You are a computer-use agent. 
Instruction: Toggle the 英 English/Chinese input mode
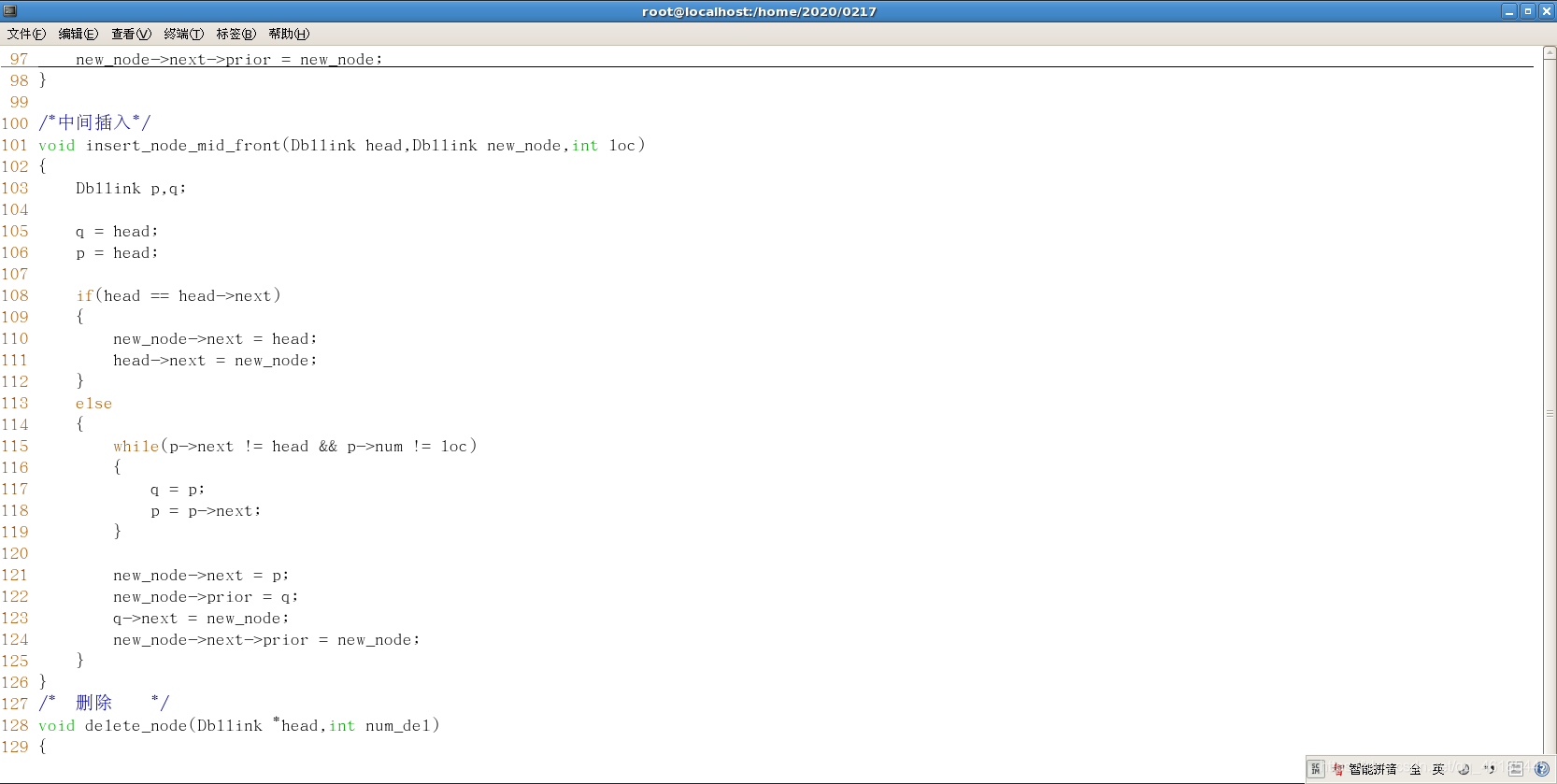tap(1438, 769)
